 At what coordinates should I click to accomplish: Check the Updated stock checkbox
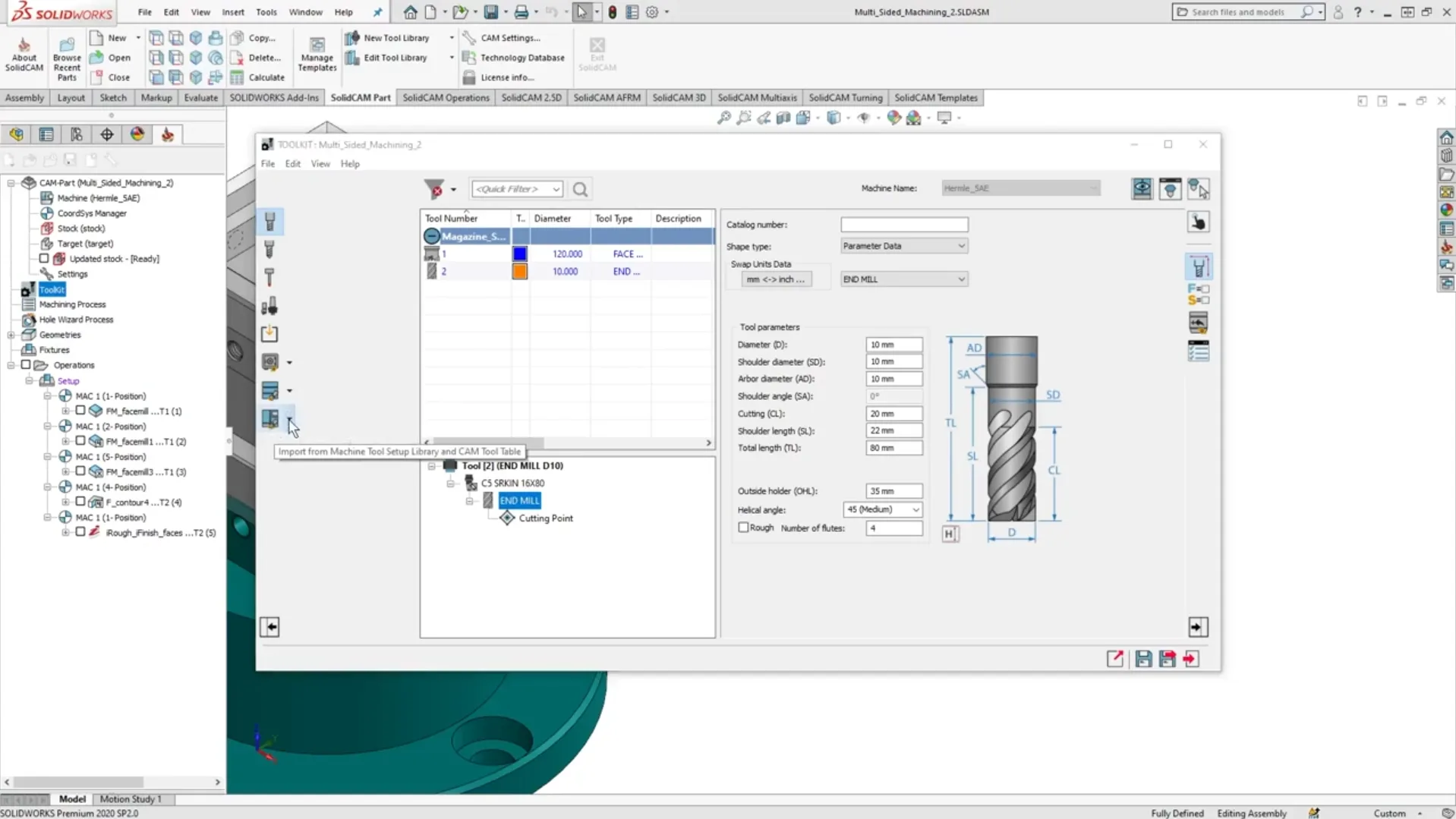(44, 259)
